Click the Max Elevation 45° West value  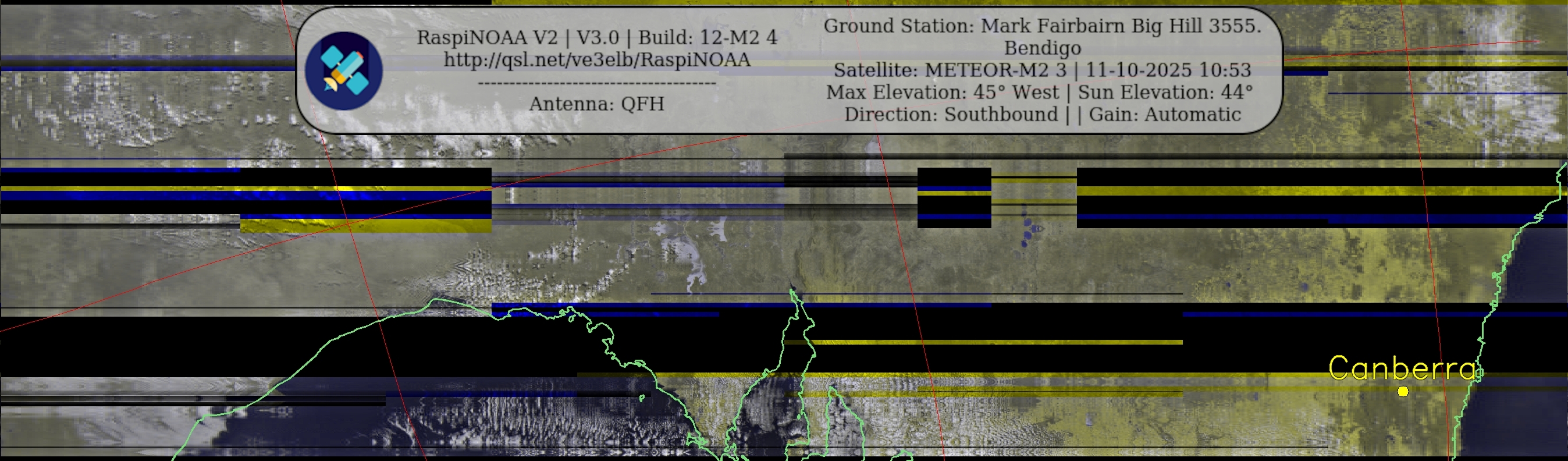[x=943, y=93]
